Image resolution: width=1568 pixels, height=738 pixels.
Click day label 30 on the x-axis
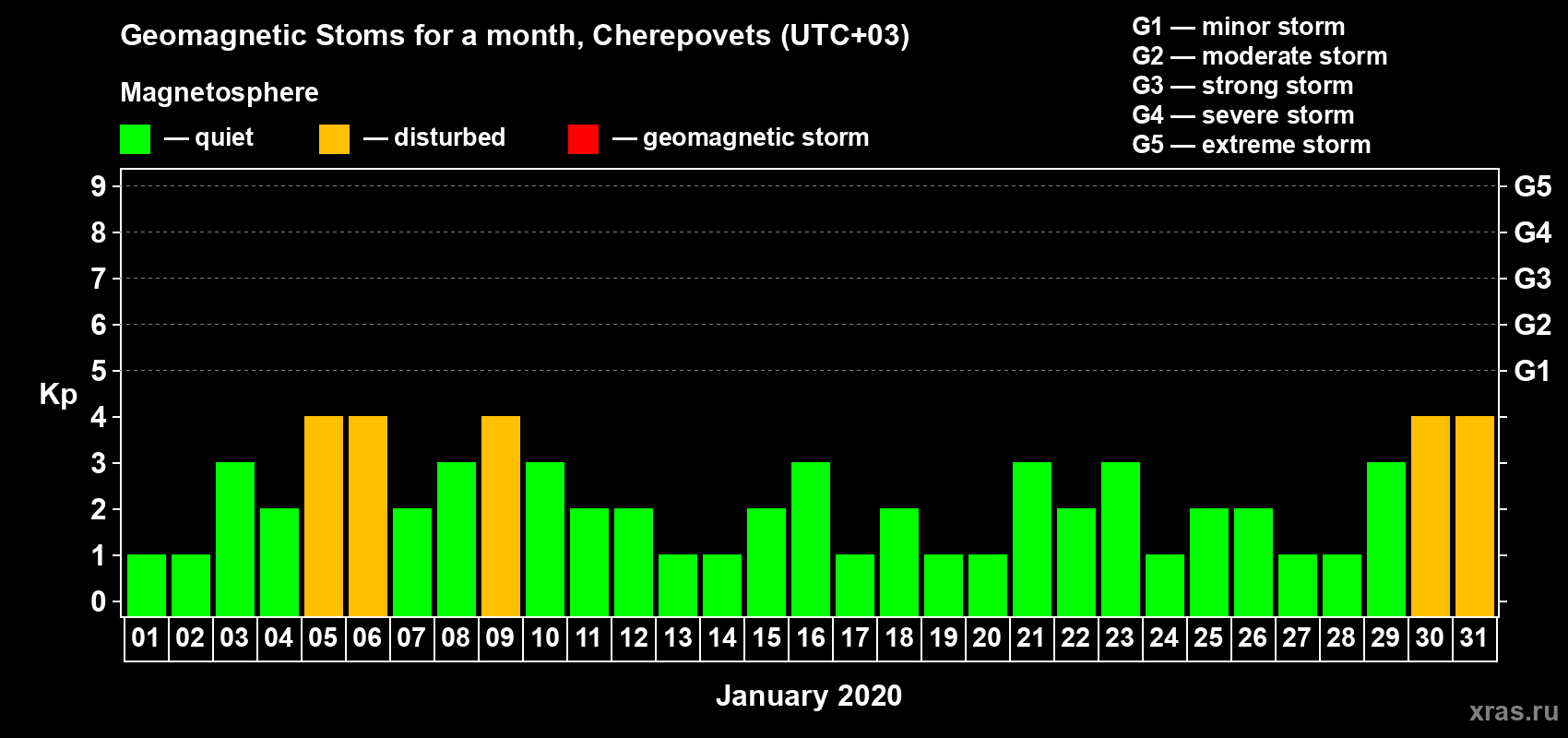click(1430, 638)
